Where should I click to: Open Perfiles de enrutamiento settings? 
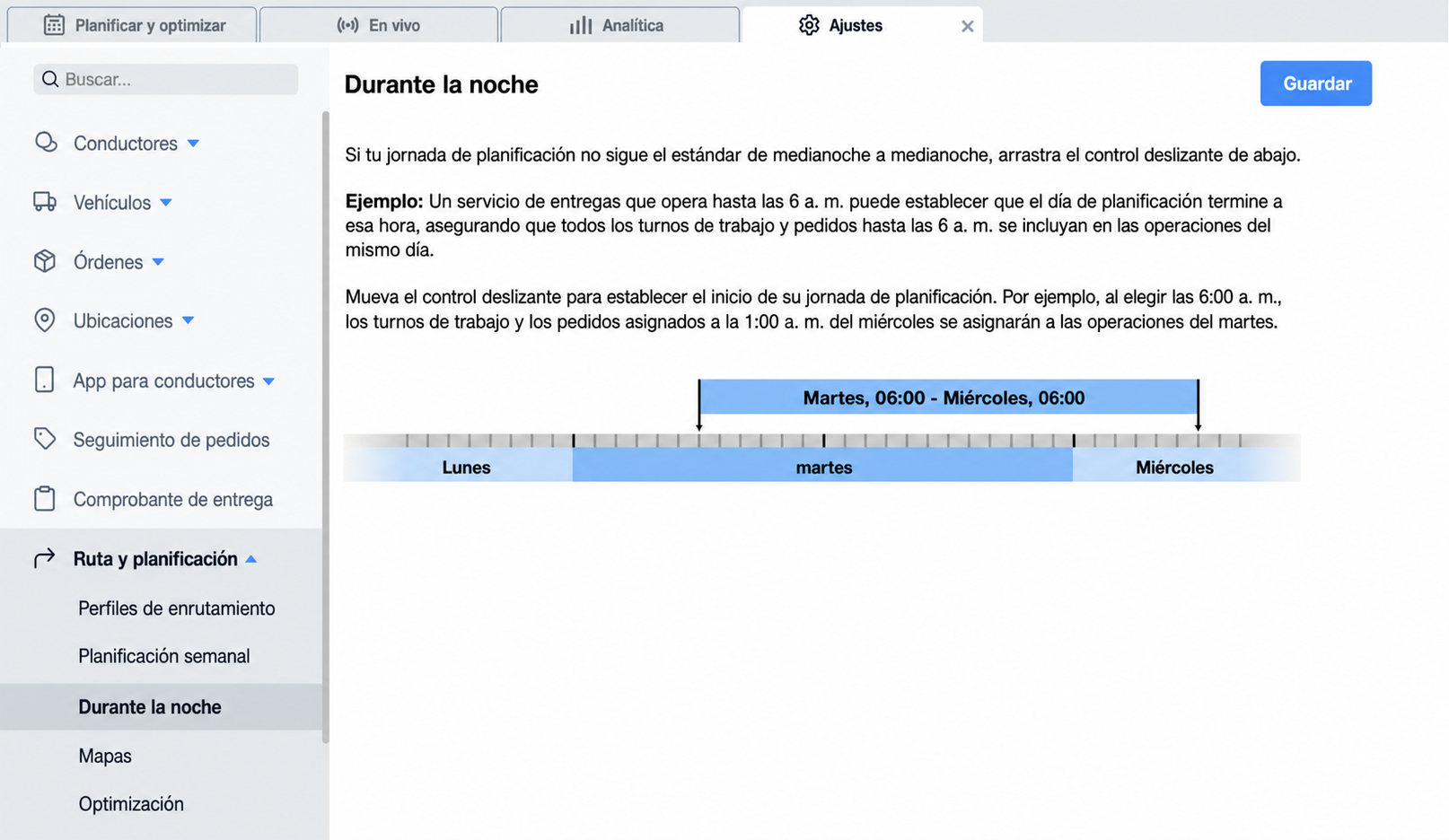176,608
